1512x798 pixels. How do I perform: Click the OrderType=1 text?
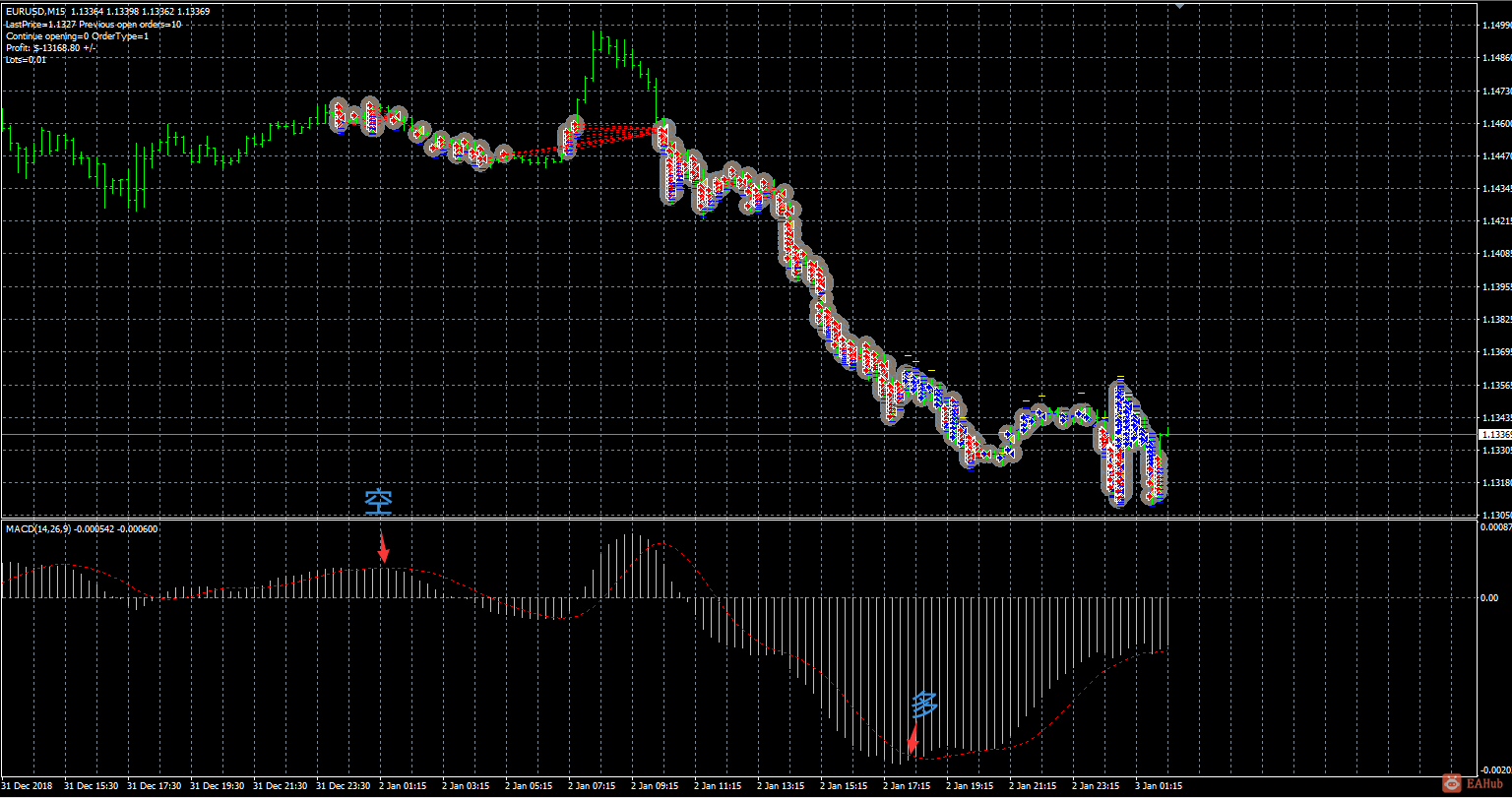coord(120,35)
